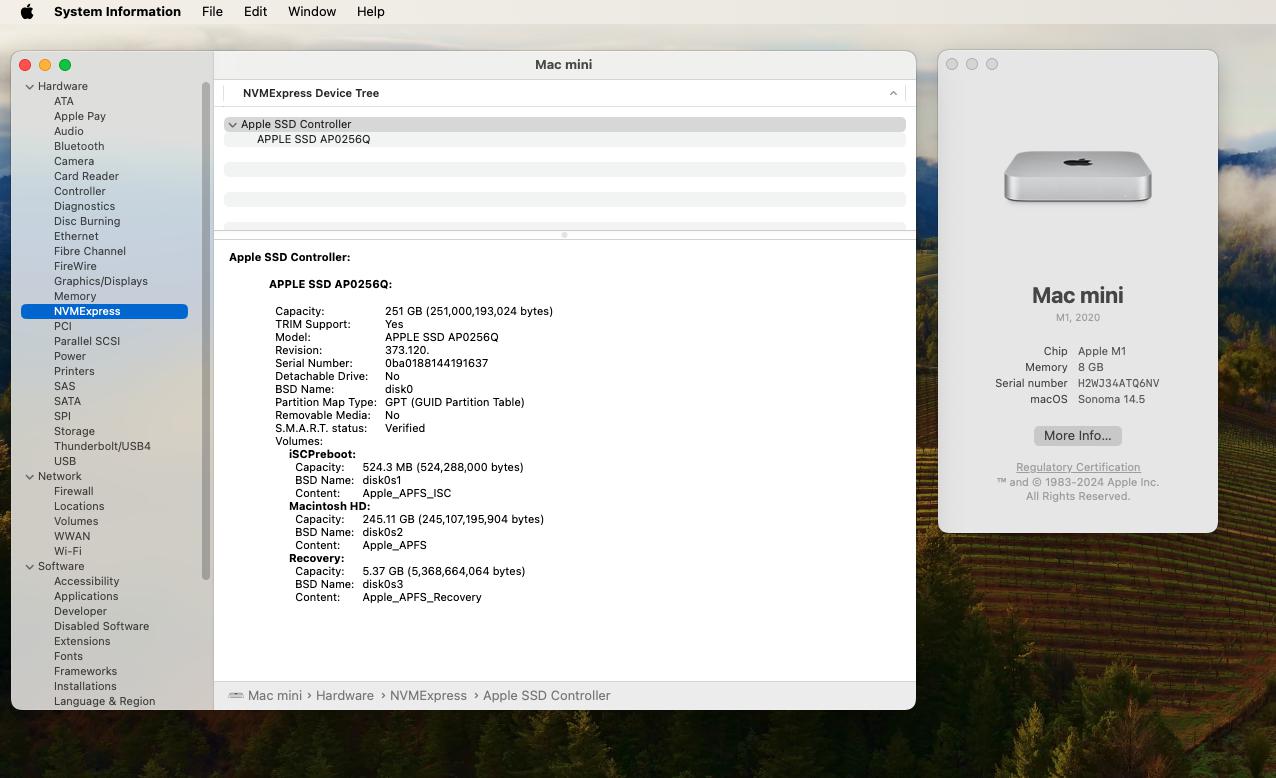Select Wi-Fi in the sidebar
The width and height of the screenshot is (1276, 778).
[68, 551]
